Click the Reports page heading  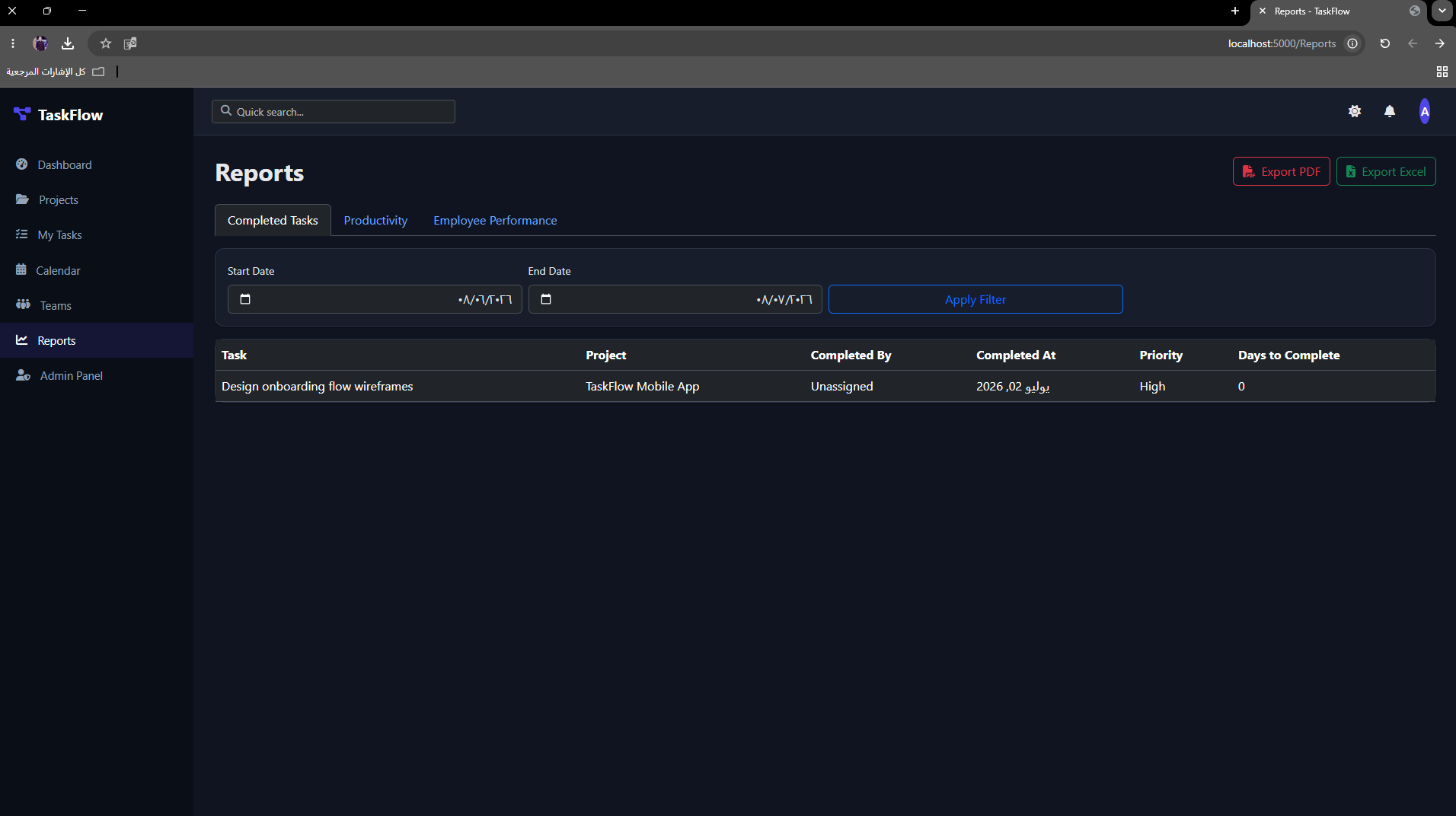click(x=260, y=173)
